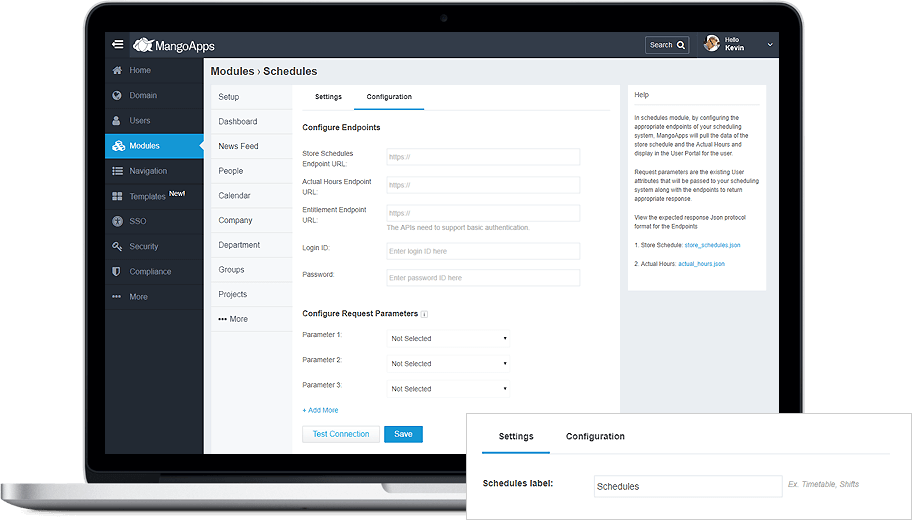Click the Search box in header
912x520 pixels.
click(x=667, y=45)
